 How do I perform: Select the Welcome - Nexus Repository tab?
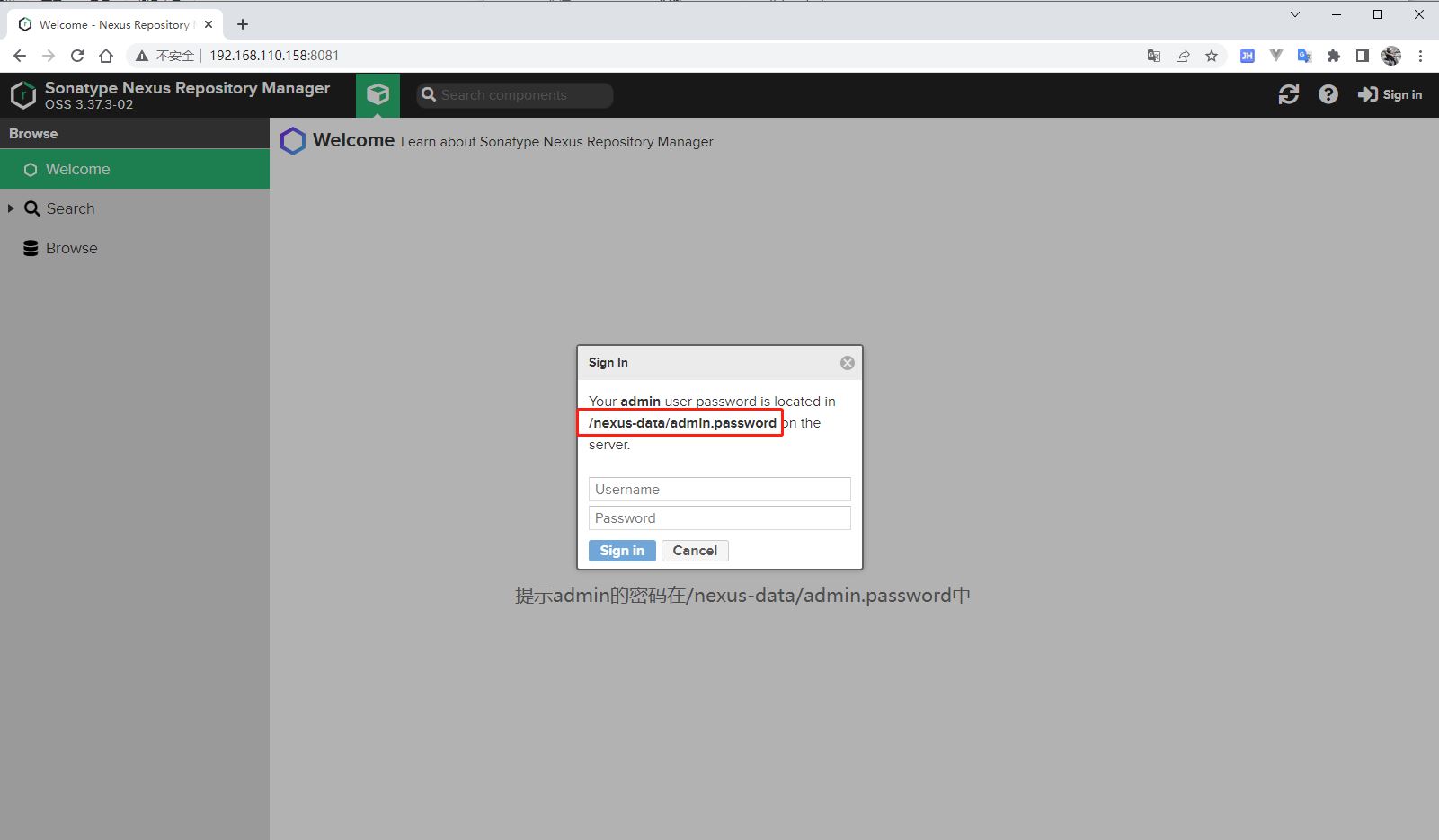114,25
